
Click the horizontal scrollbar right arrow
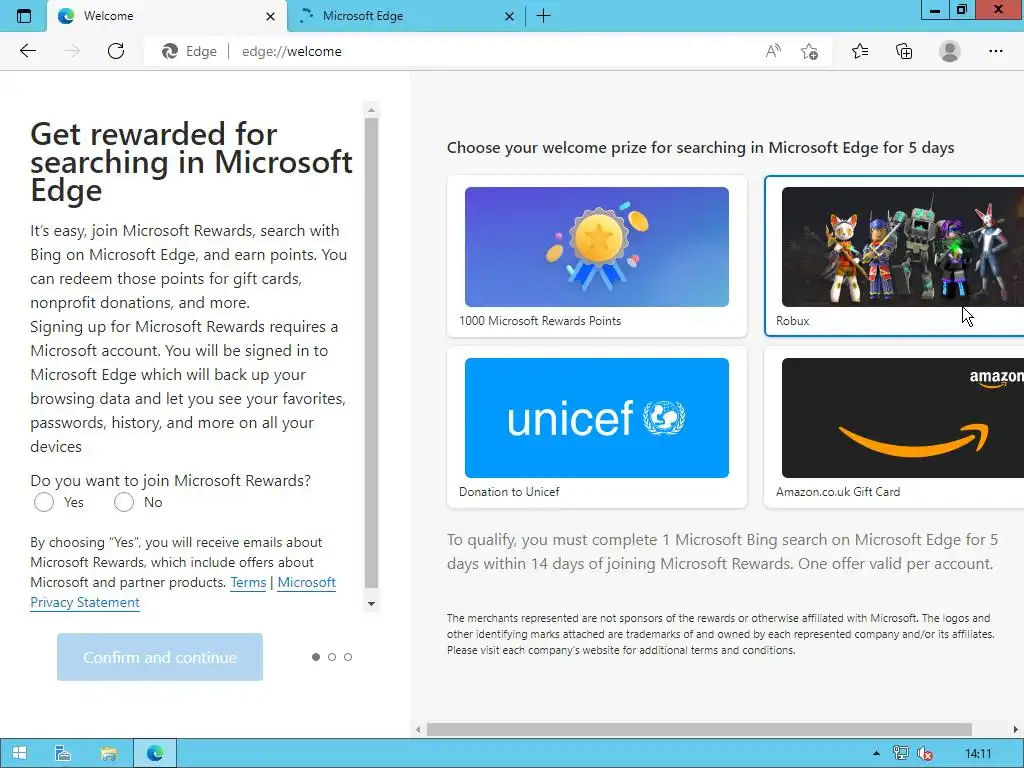(x=1016, y=729)
